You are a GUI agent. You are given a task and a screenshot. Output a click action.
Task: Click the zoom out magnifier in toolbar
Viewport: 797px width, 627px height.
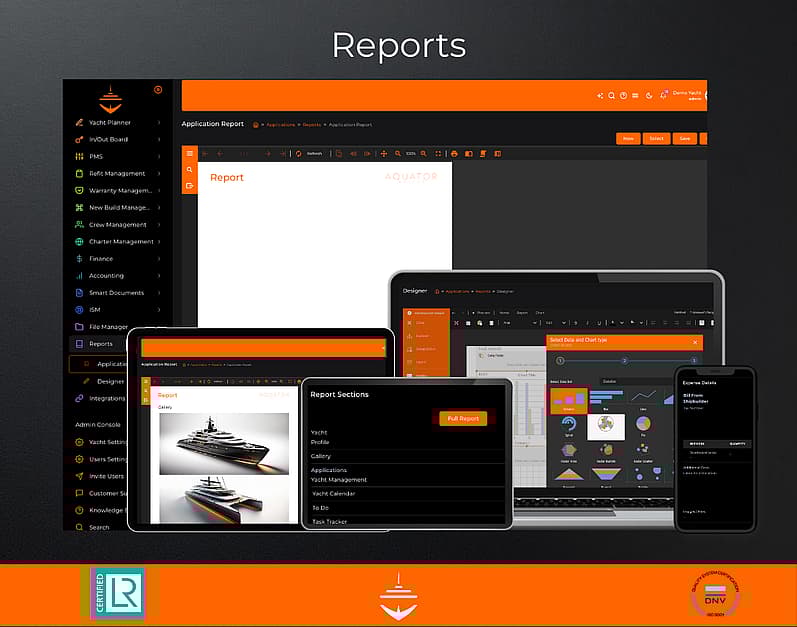point(397,153)
